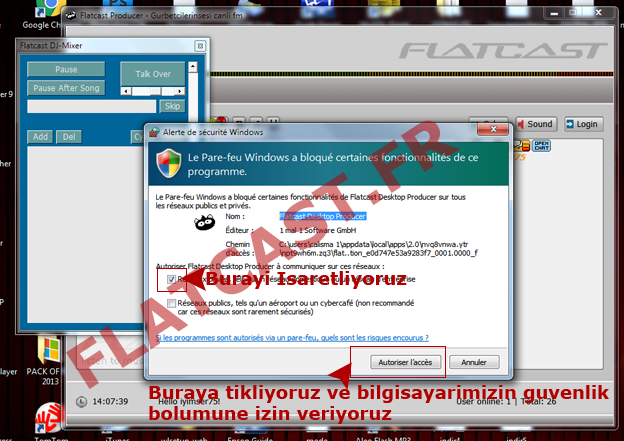Click the publisher 1 mal 1 Software GmbH
The height and width of the screenshot is (441, 624).
[318, 230]
